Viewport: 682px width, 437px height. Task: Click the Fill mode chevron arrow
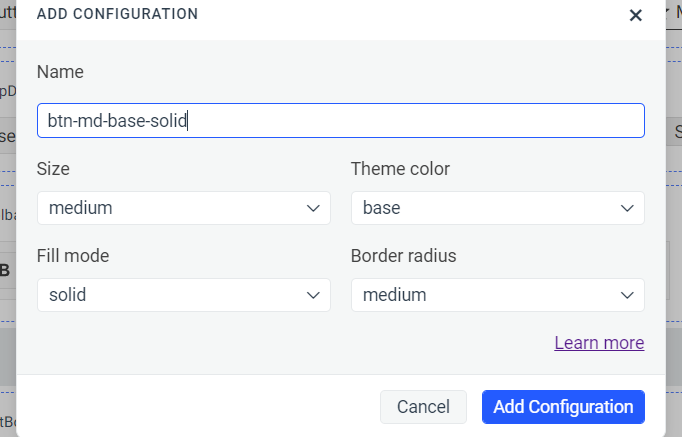tap(312, 295)
